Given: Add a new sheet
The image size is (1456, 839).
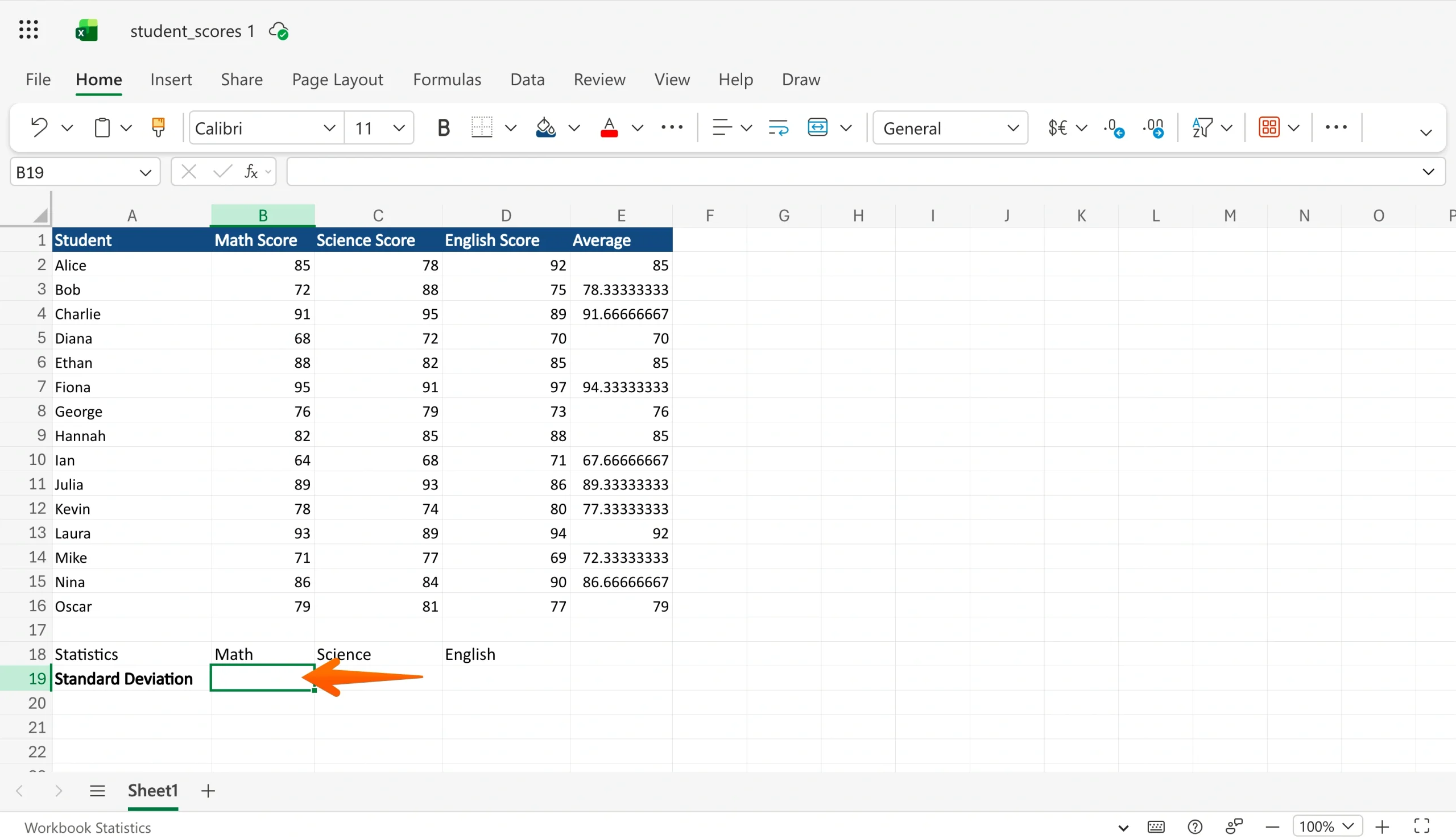Looking at the screenshot, I should (x=208, y=791).
